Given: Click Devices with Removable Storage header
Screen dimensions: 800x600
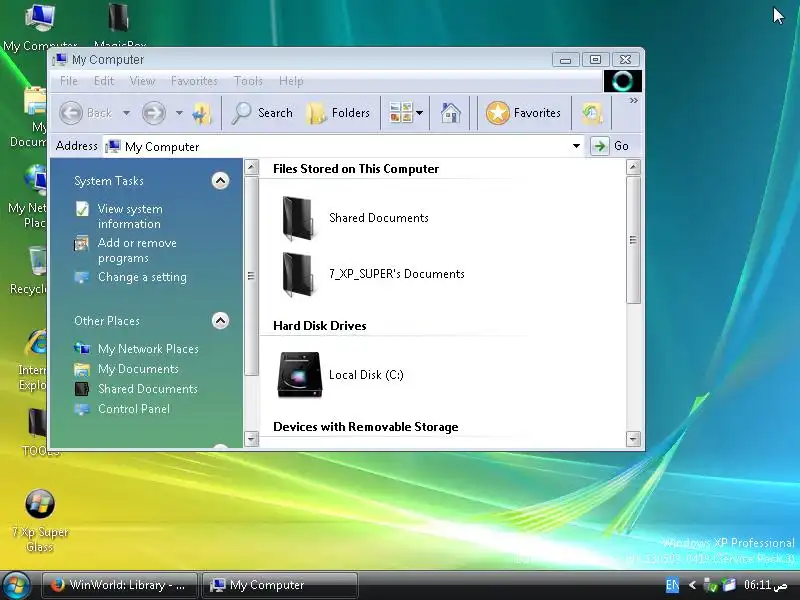Looking at the screenshot, I should tap(366, 427).
